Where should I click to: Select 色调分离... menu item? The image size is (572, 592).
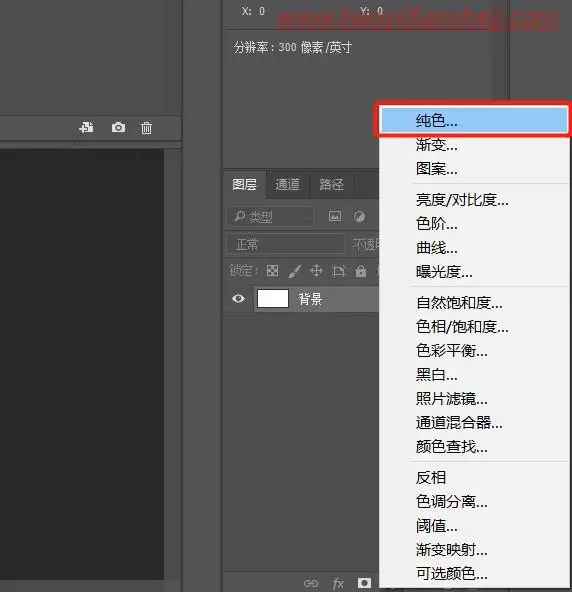[474, 502]
